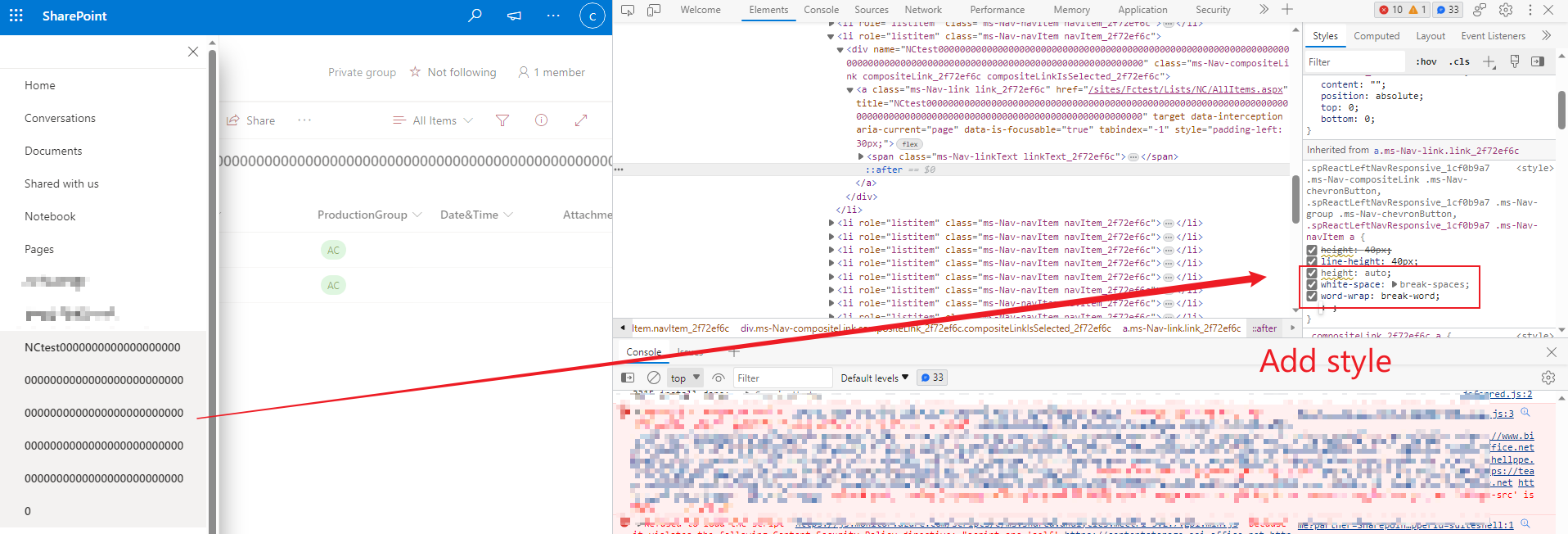Open the Computed styles tab
1568x534 pixels.
pos(1377,36)
